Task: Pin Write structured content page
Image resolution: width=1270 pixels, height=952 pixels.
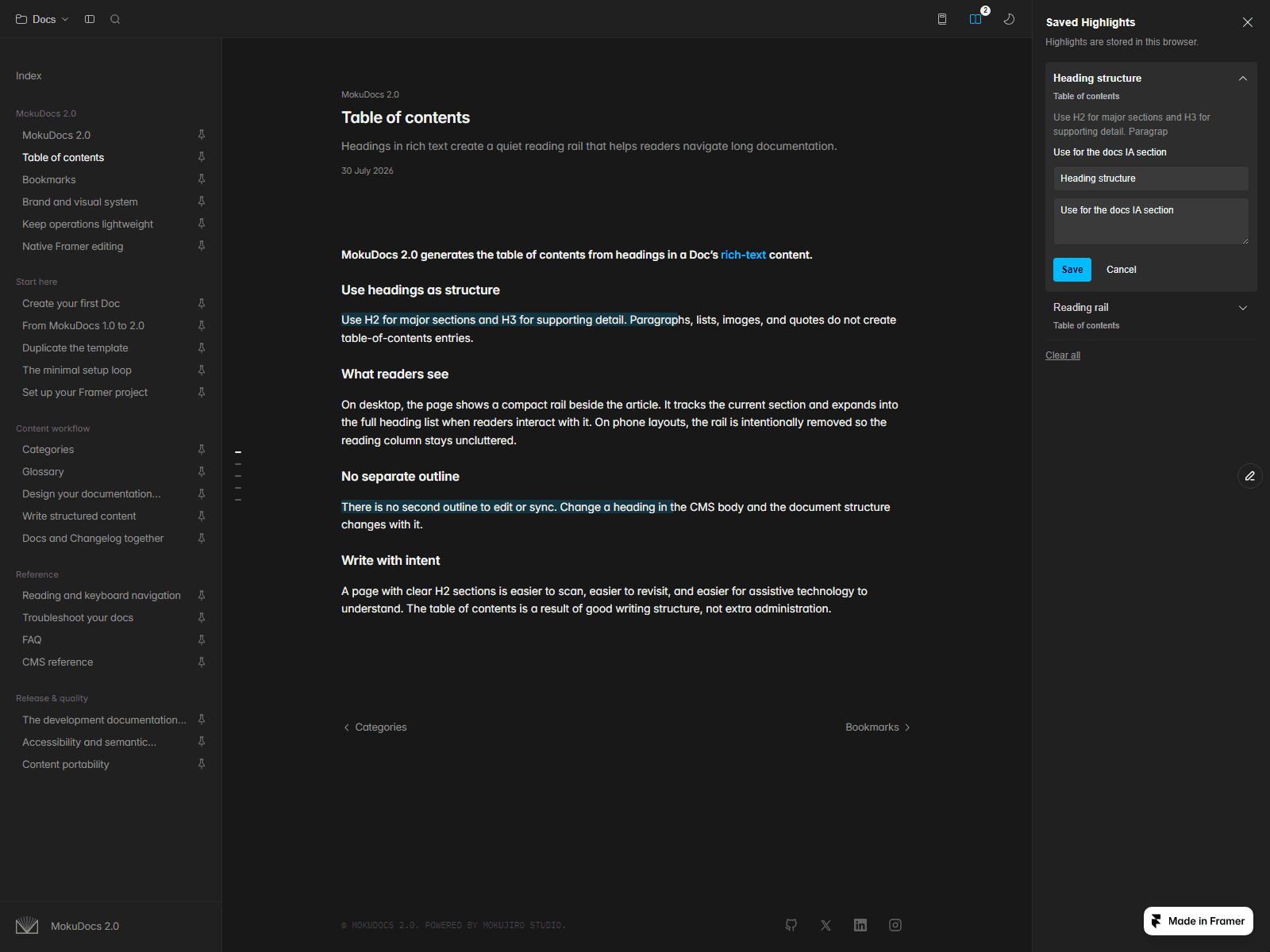Action: [202, 516]
